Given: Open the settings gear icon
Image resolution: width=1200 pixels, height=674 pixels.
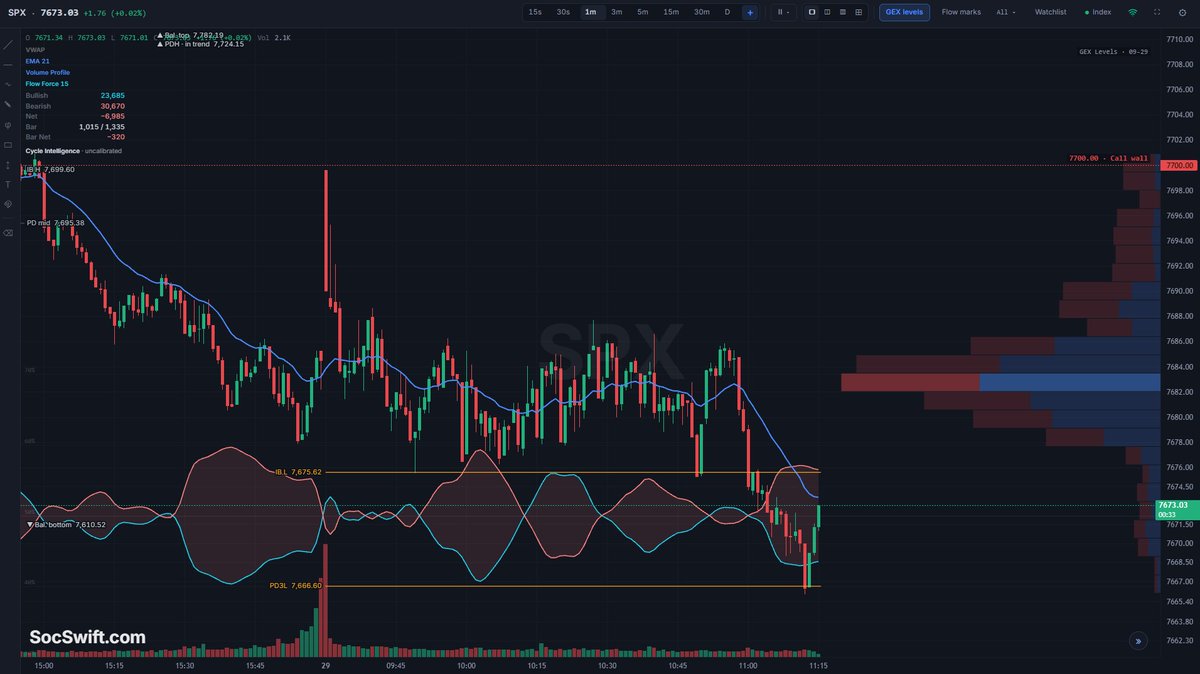Looking at the screenshot, I should 1183,12.
